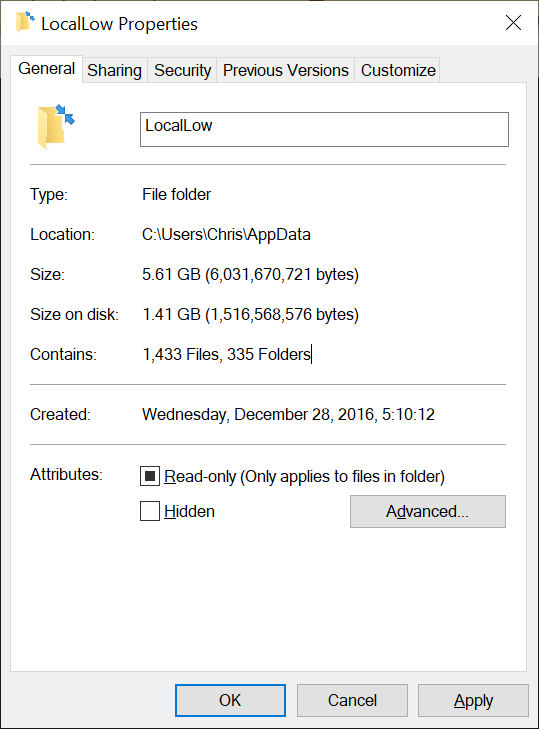This screenshot has height=729, width=539.
Task: Close the LocalLow Properties window
Action: (x=513, y=22)
